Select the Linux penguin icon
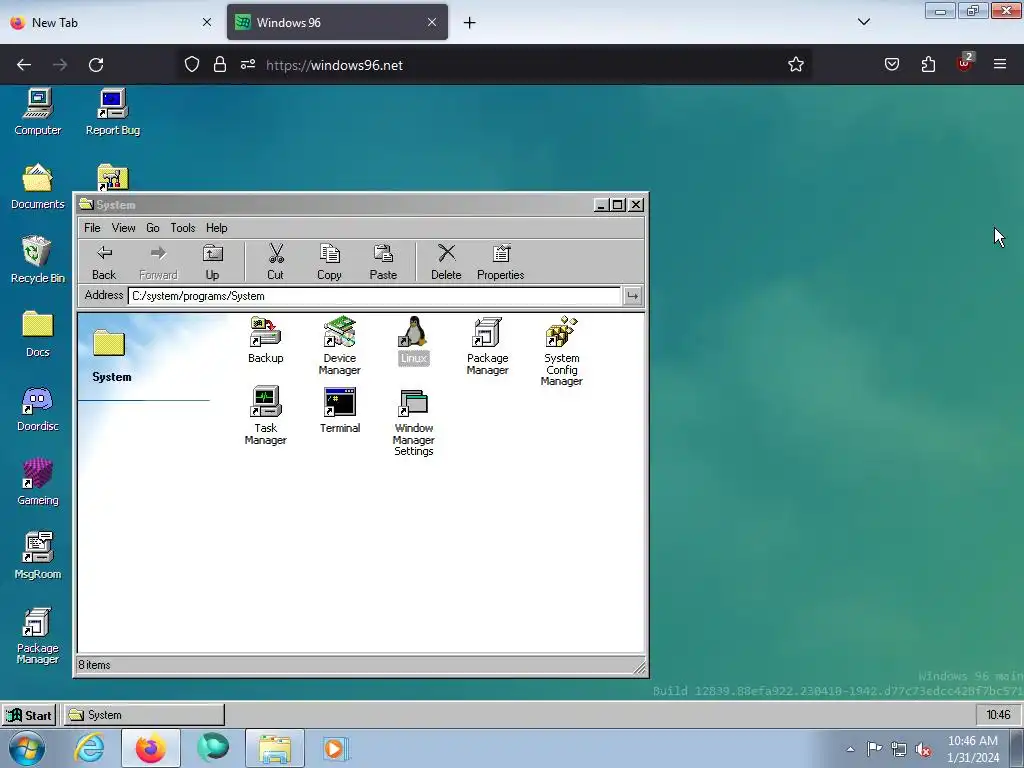This screenshot has height=768, width=1024. [x=413, y=340]
